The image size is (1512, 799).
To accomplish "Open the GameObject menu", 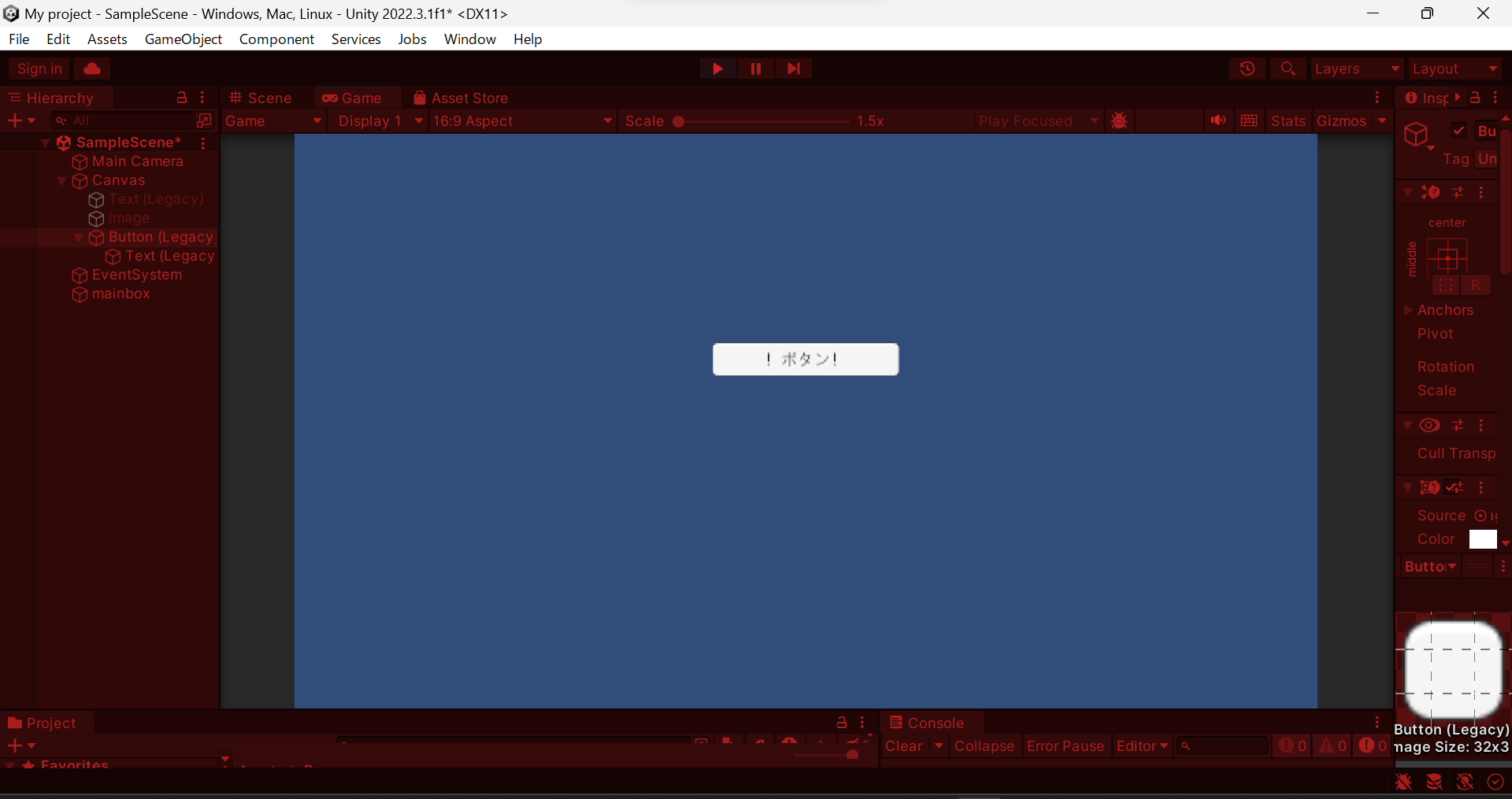I will coord(183,39).
